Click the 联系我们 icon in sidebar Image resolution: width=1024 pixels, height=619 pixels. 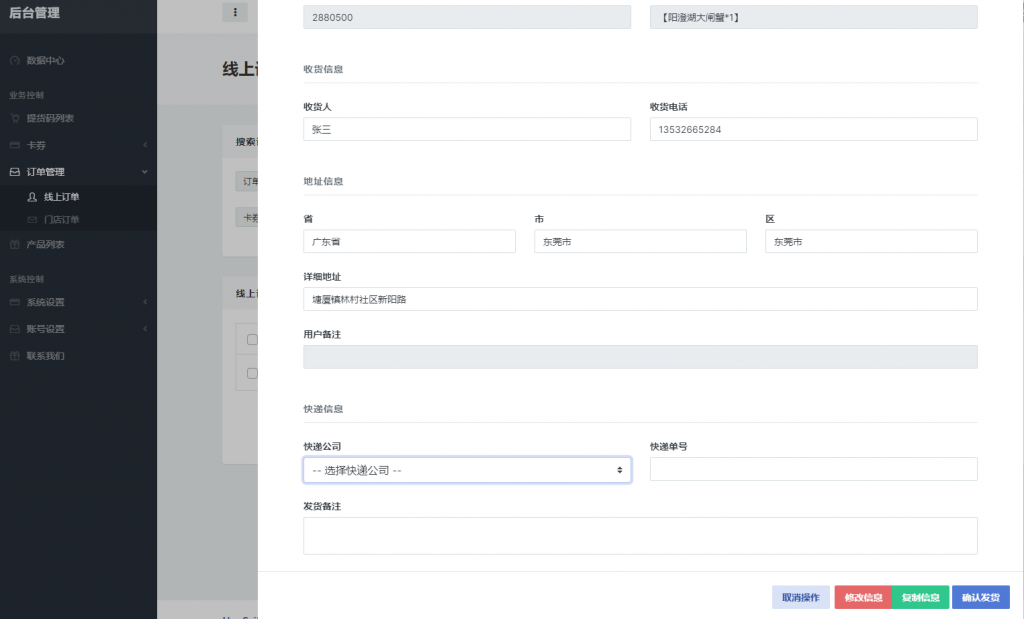point(14,356)
